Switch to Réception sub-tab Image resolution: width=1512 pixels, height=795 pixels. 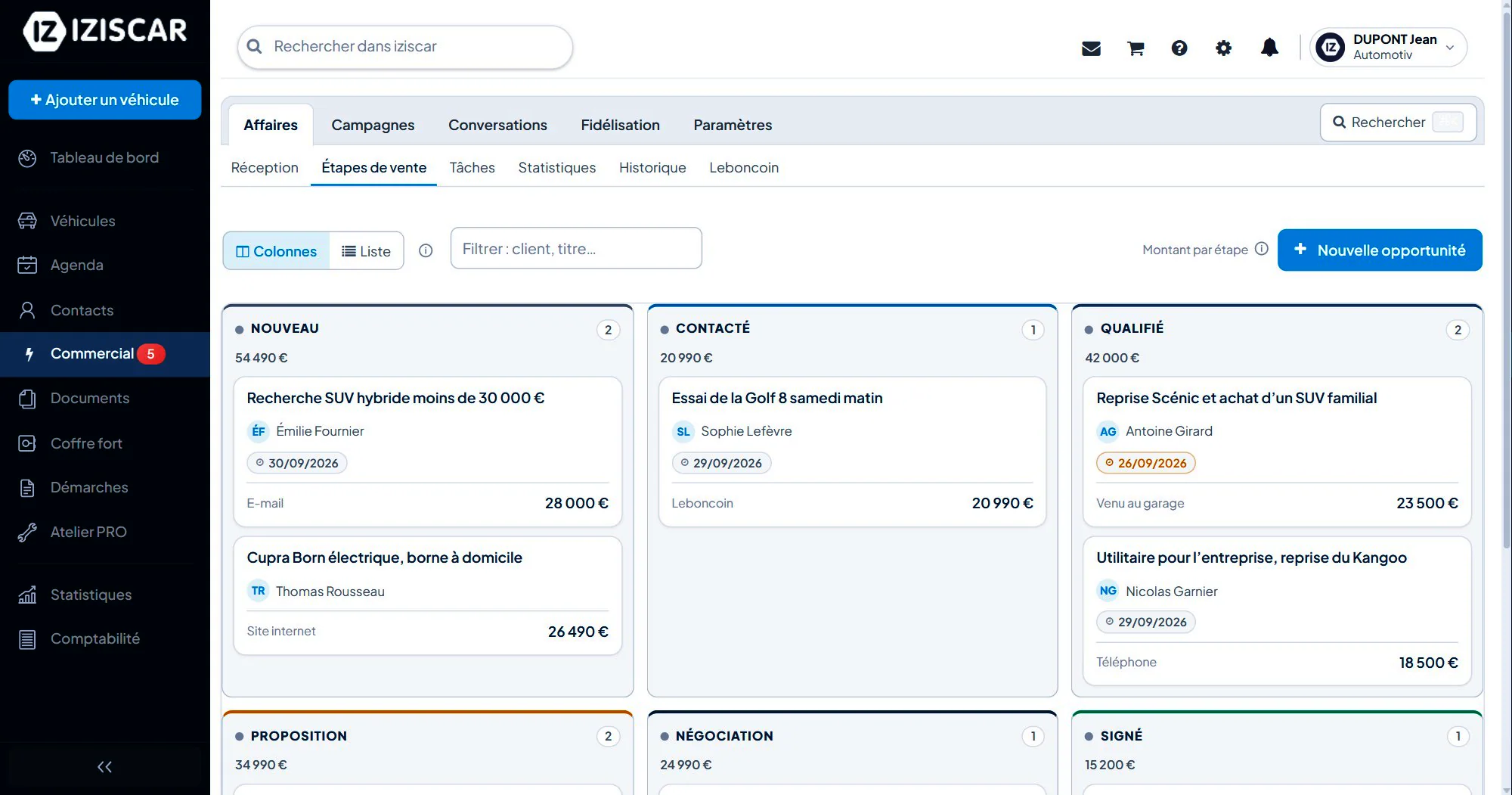(x=265, y=167)
